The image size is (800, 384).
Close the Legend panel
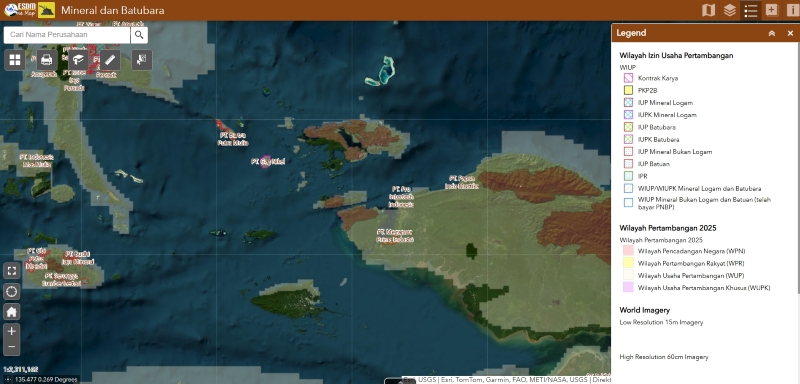pyautogui.click(x=790, y=33)
